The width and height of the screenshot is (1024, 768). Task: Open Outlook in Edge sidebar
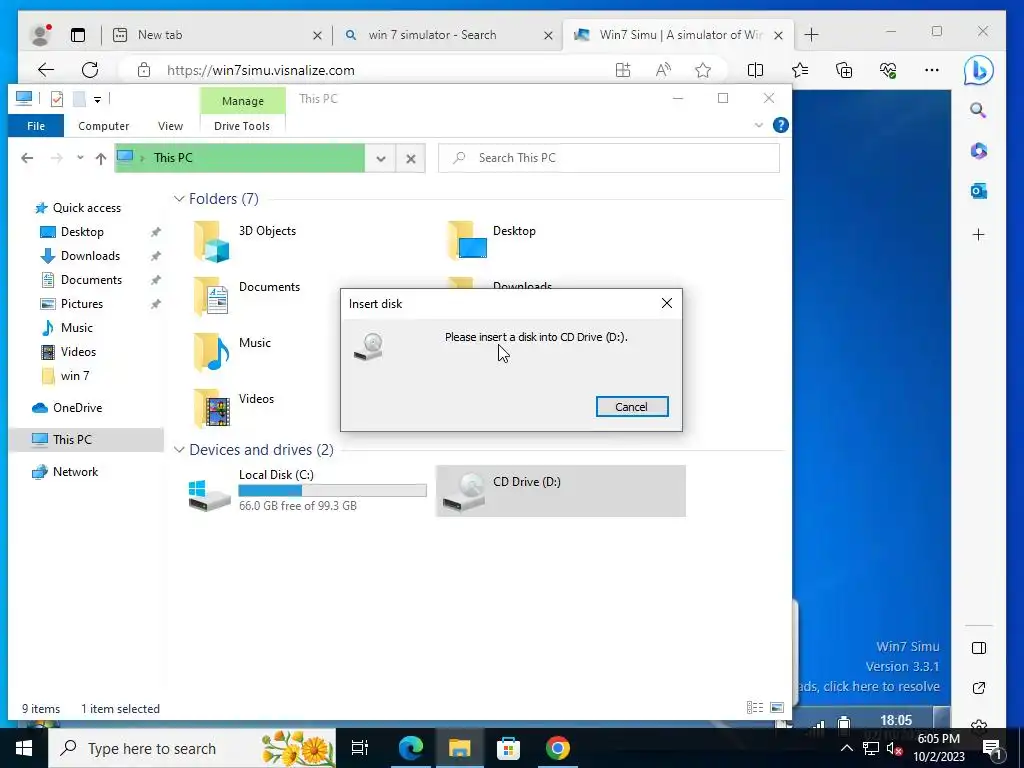pos(978,191)
